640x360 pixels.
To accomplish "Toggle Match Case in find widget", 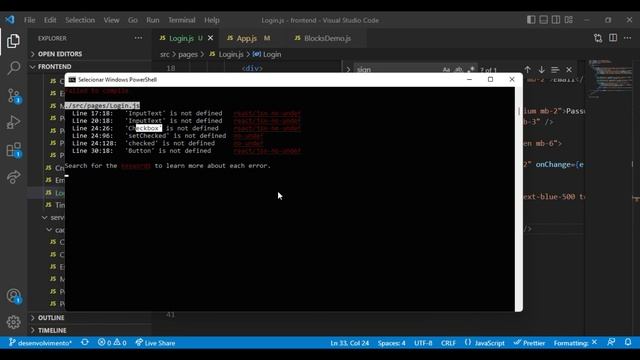I will (447, 70).
